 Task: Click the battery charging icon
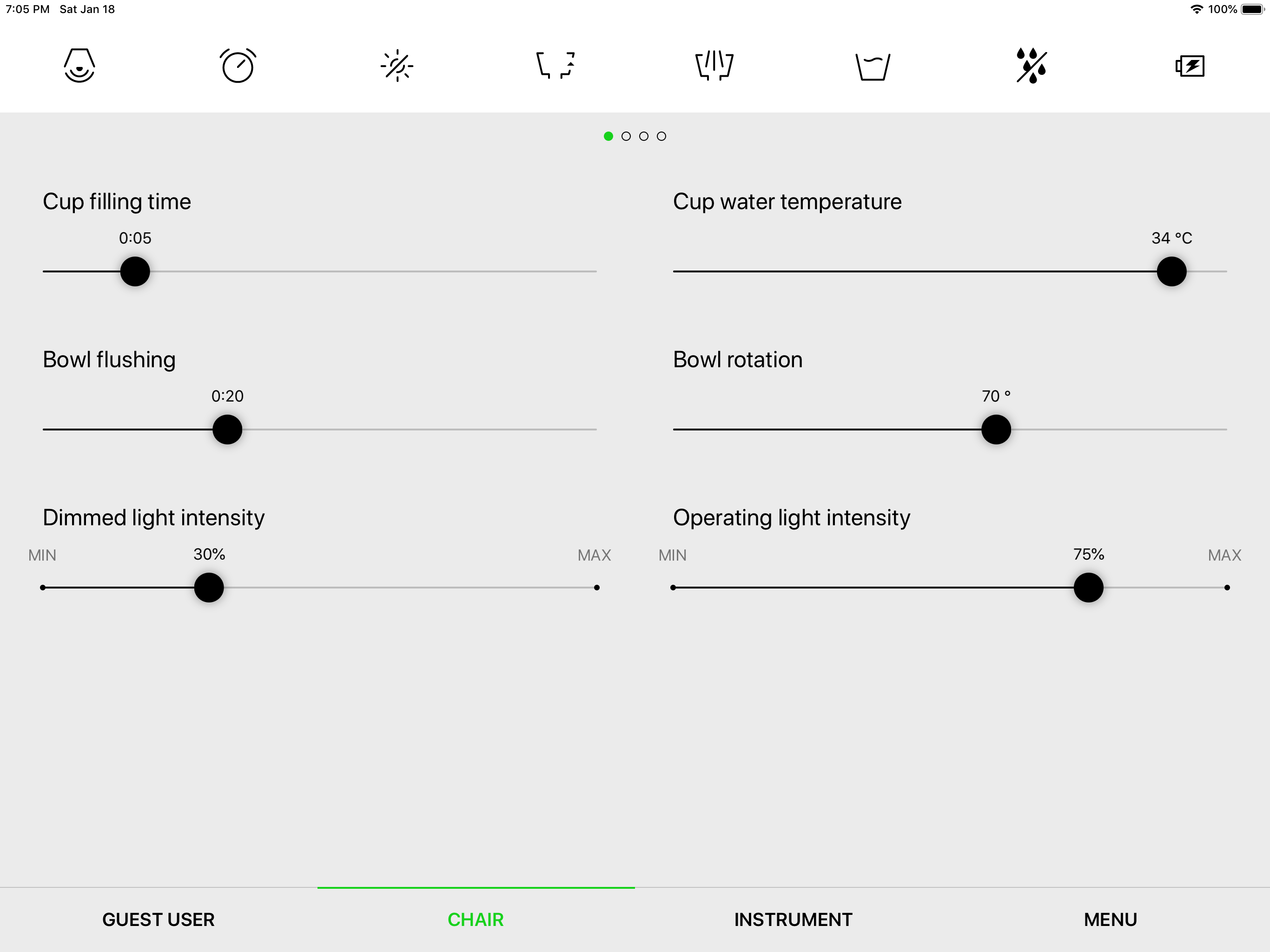[x=1190, y=66]
